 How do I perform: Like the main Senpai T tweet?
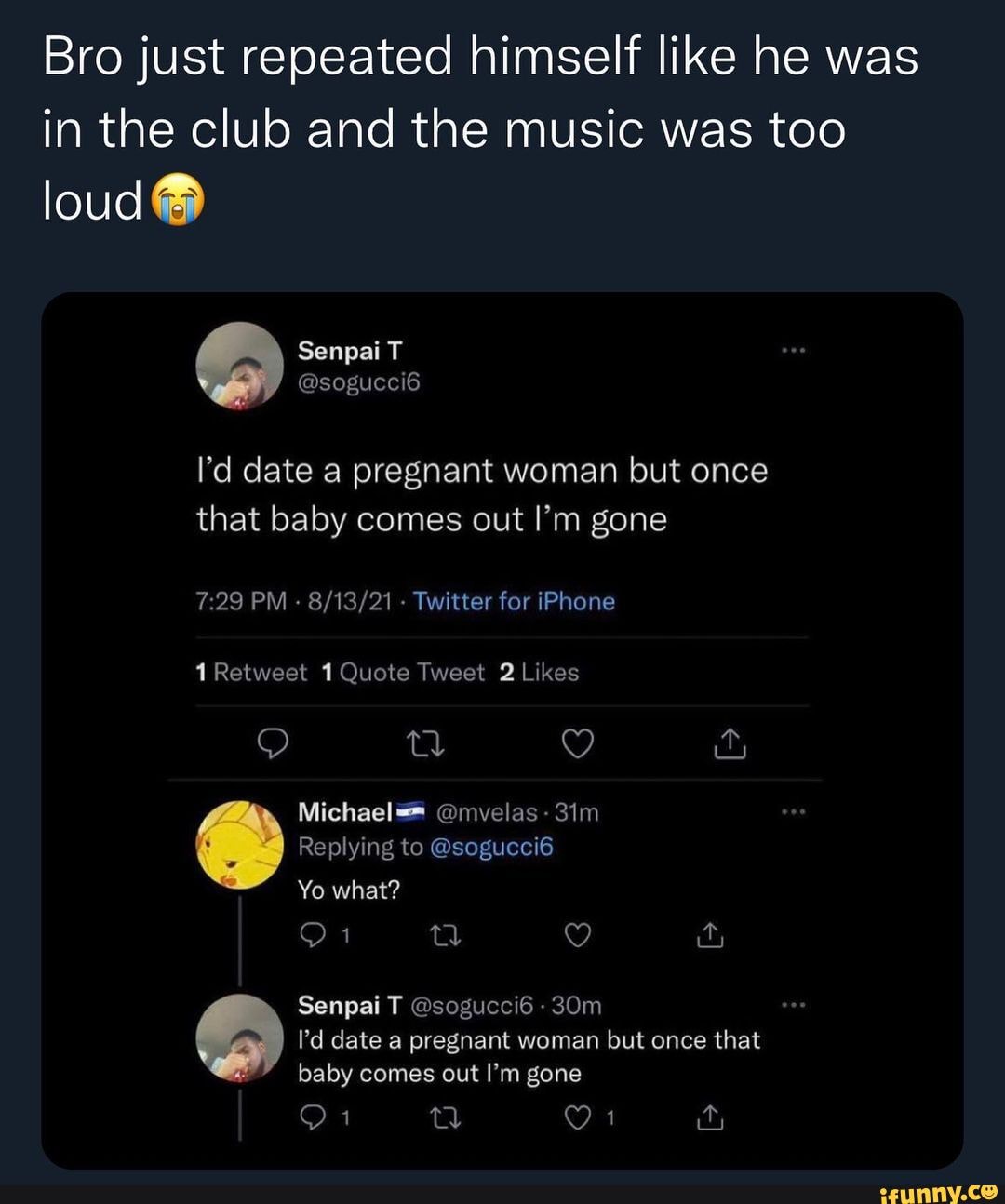tap(578, 744)
